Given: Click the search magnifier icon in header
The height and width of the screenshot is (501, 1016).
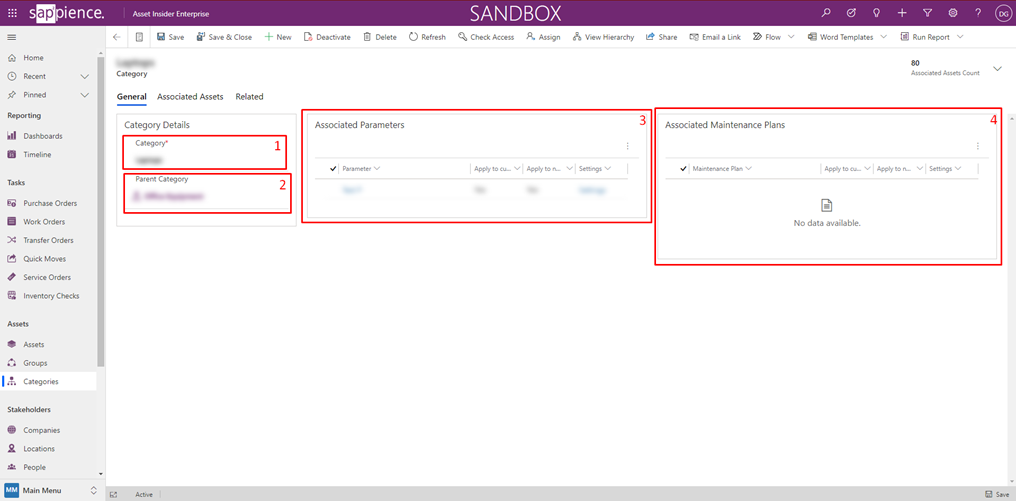Looking at the screenshot, I should click(x=826, y=13).
